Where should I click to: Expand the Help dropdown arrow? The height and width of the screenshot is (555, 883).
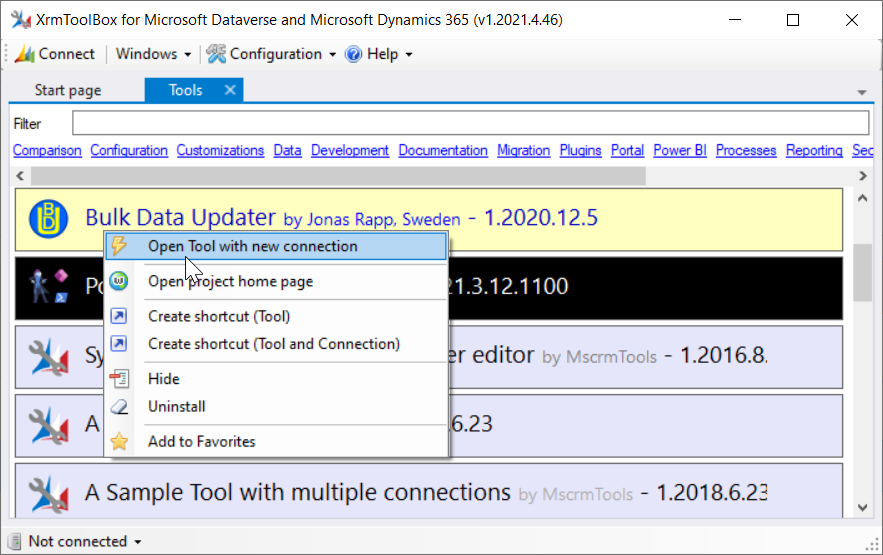pyautogui.click(x=409, y=55)
